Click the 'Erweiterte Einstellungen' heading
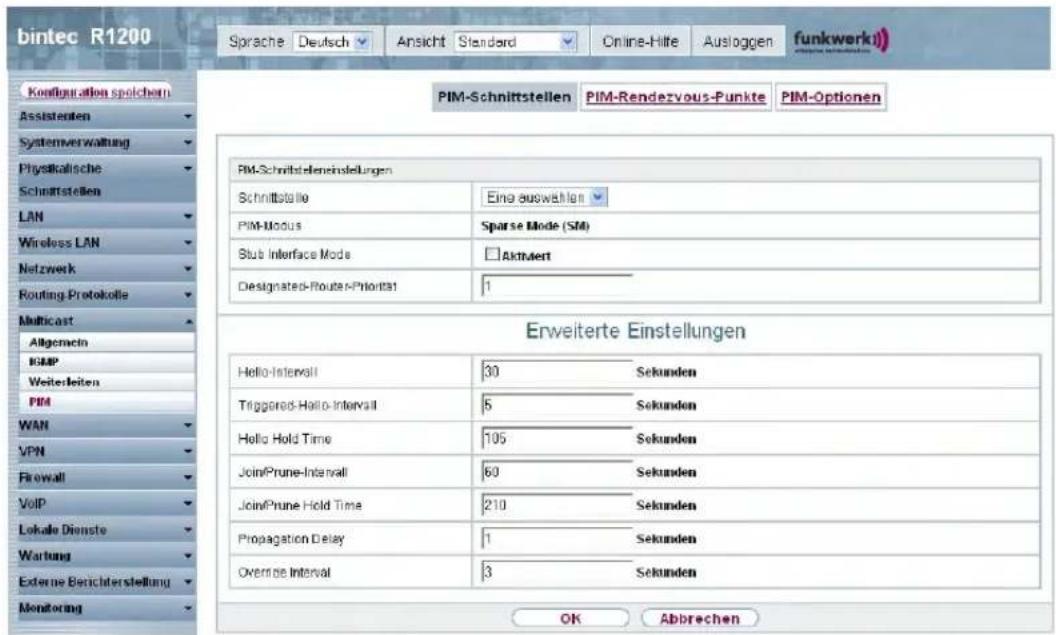The height and width of the screenshot is (635, 1056). [635, 331]
